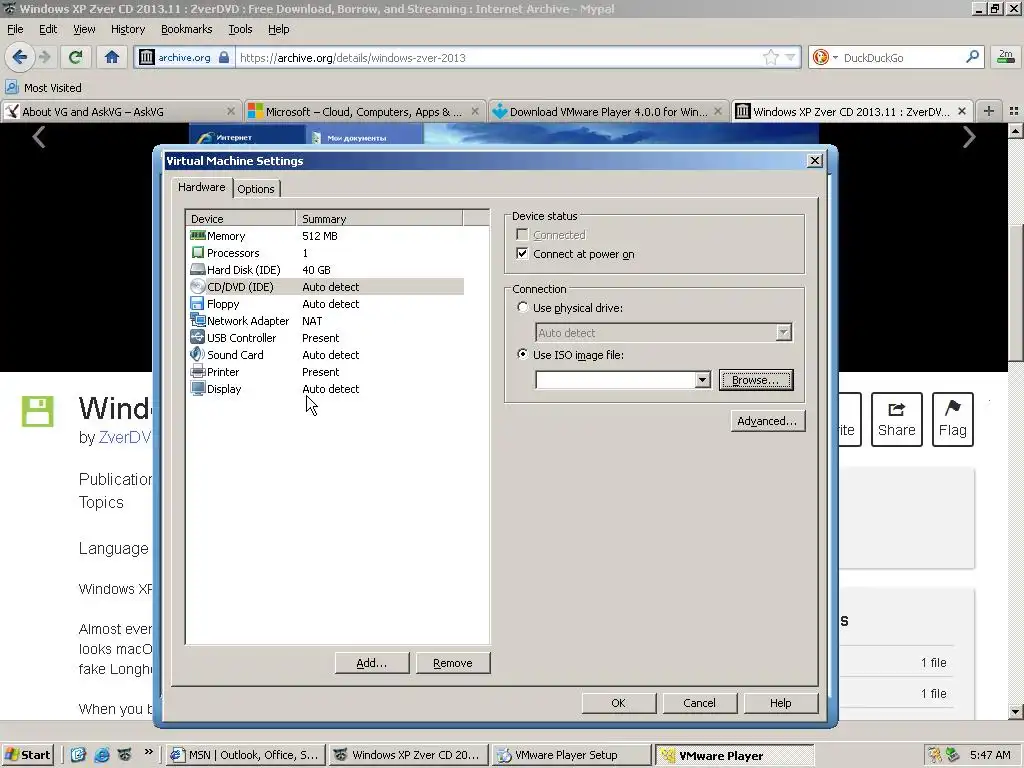Viewport: 1024px width, 768px height.
Task: Switch to the Hardware tab
Action: (x=201, y=187)
